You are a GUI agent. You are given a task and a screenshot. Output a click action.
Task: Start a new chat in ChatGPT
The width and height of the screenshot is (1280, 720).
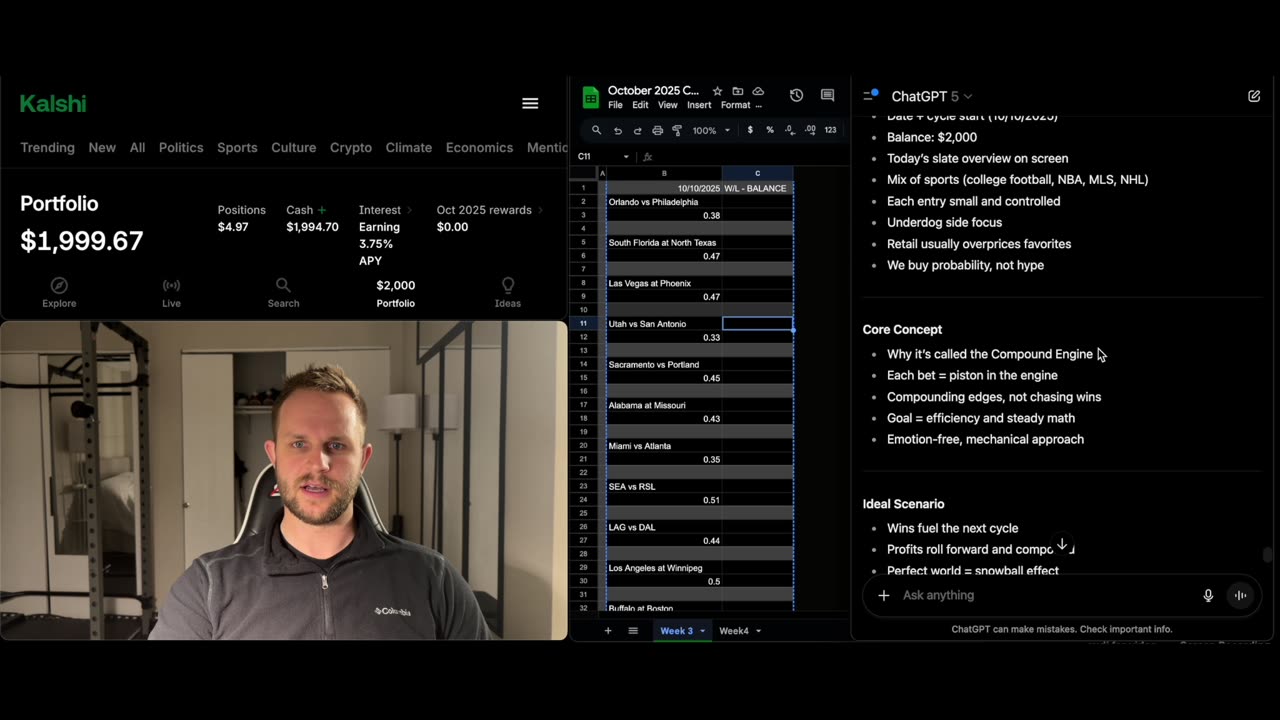(1254, 96)
